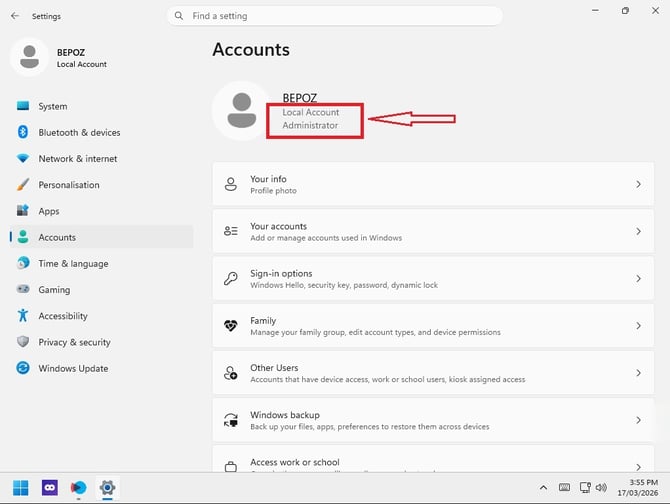Open Network & internet wifi icon
This screenshot has height=504, width=670.
point(23,158)
